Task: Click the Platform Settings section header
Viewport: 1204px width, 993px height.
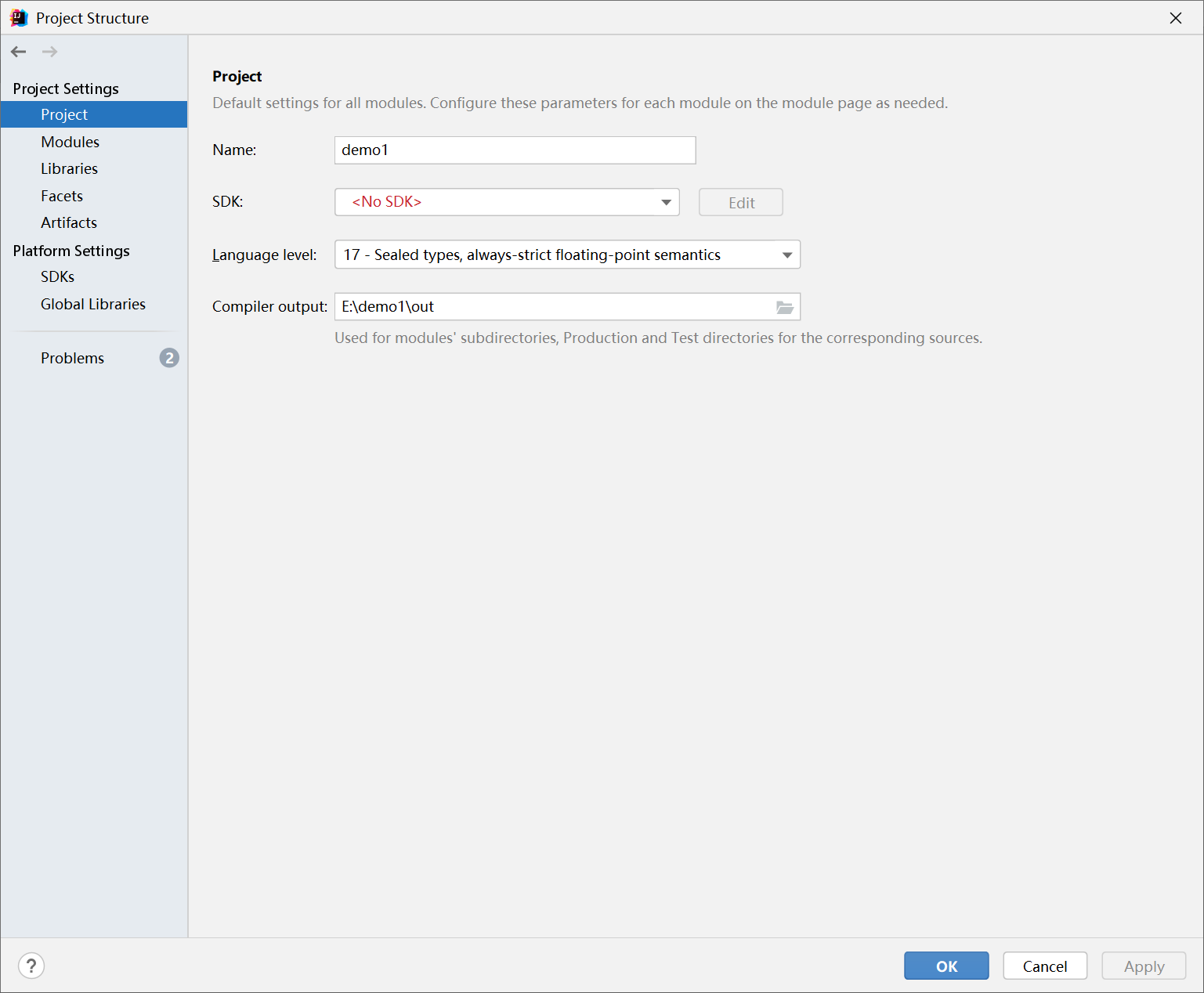Action: [71, 251]
